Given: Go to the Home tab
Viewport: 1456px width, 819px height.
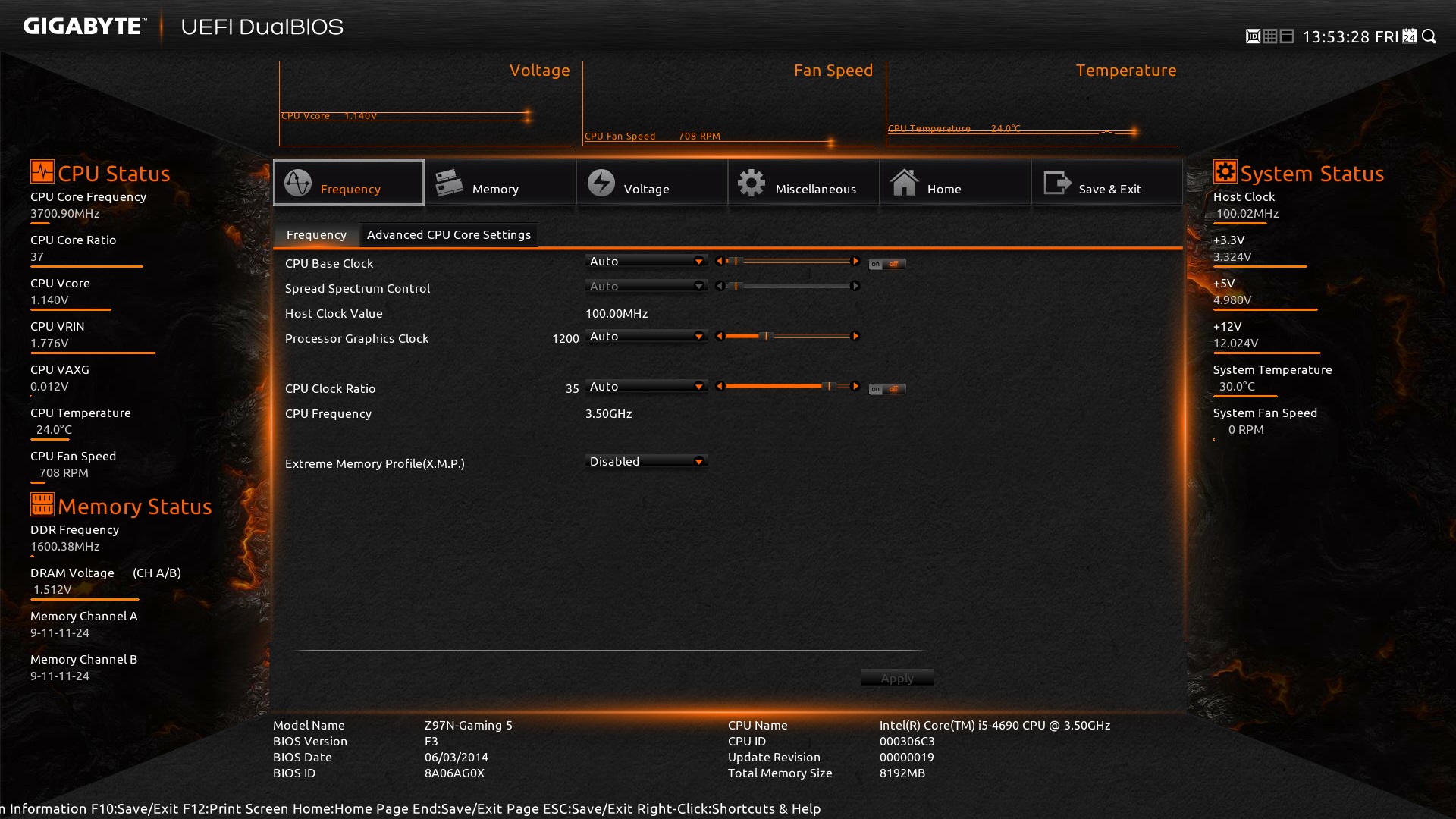Looking at the screenshot, I should 955,182.
